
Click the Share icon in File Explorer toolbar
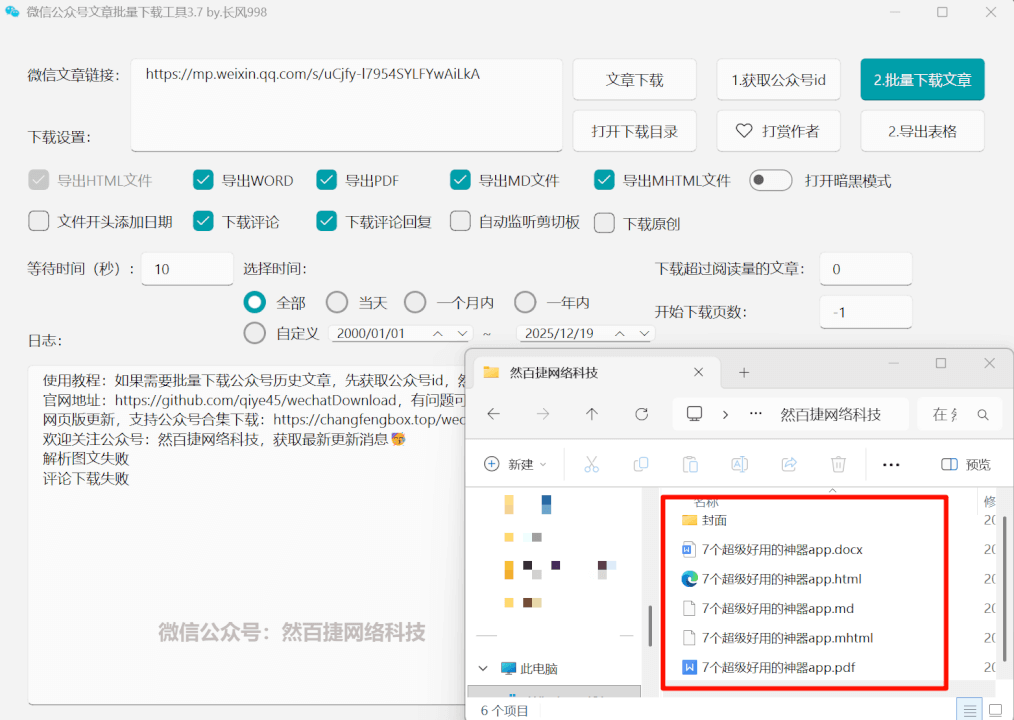click(x=789, y=464)
